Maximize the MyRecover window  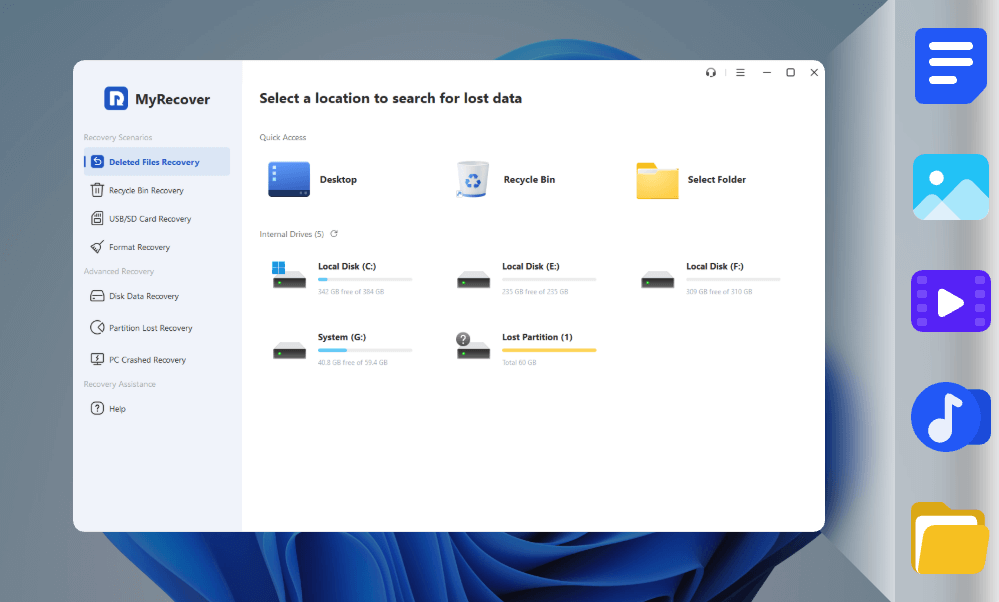(x=791, y=73)
